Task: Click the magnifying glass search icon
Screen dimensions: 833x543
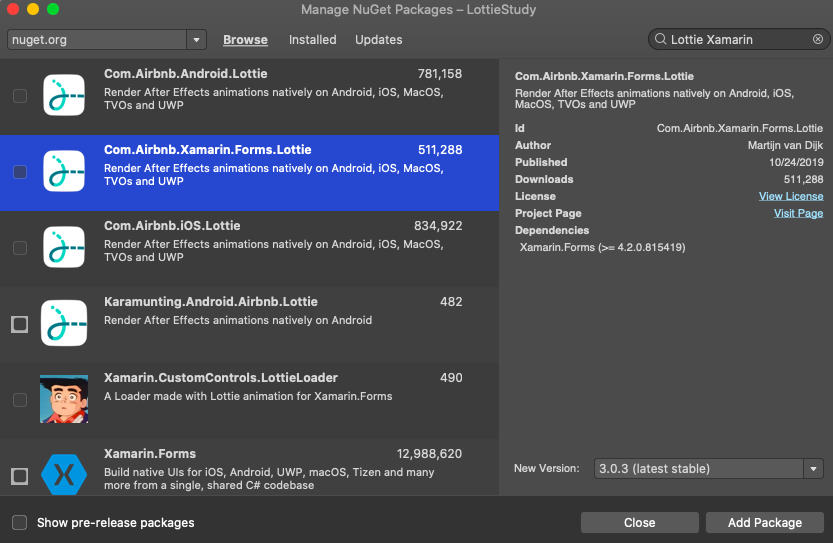Action: point(660,39)
